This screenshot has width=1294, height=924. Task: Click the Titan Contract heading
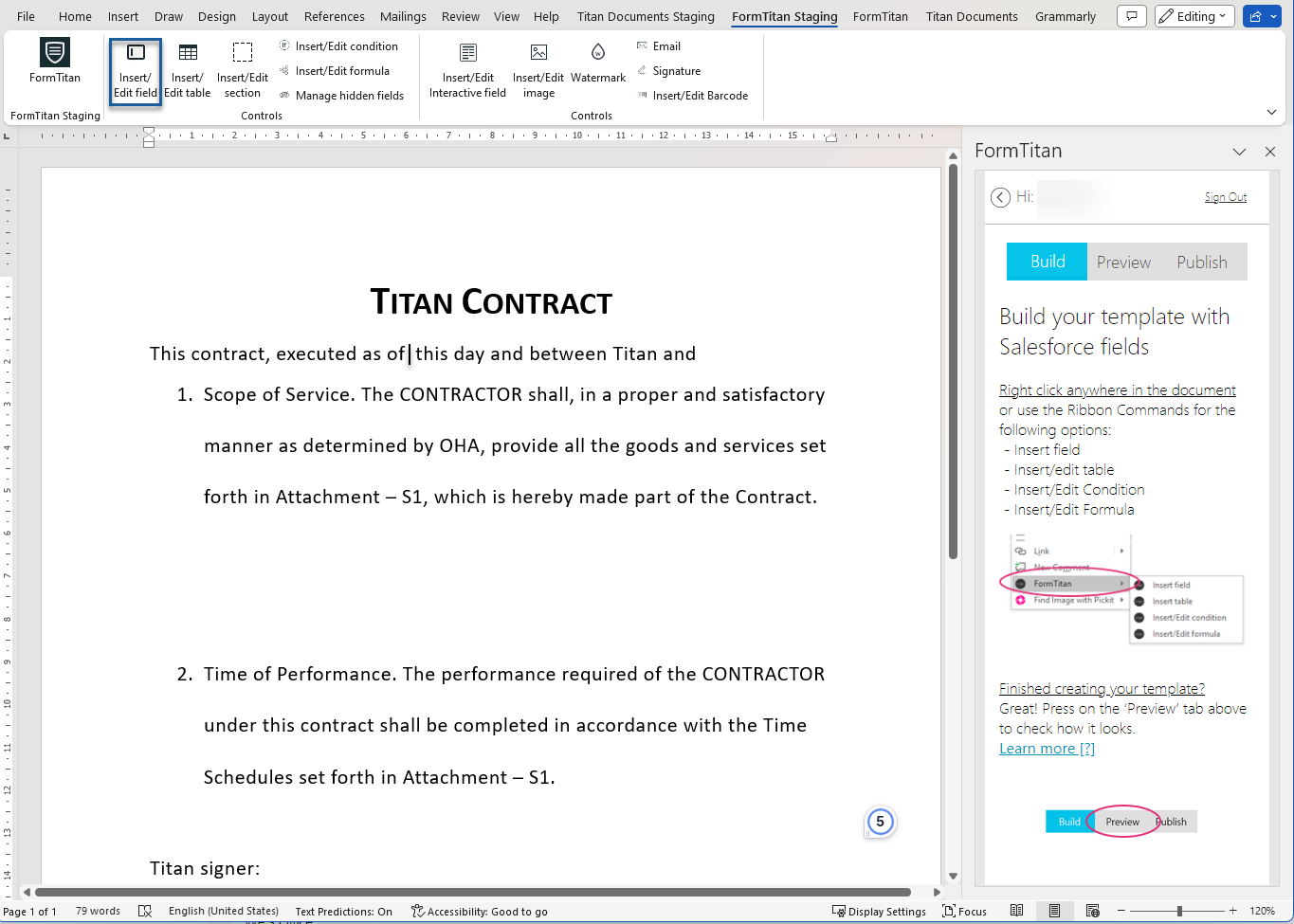pos(491,301)
